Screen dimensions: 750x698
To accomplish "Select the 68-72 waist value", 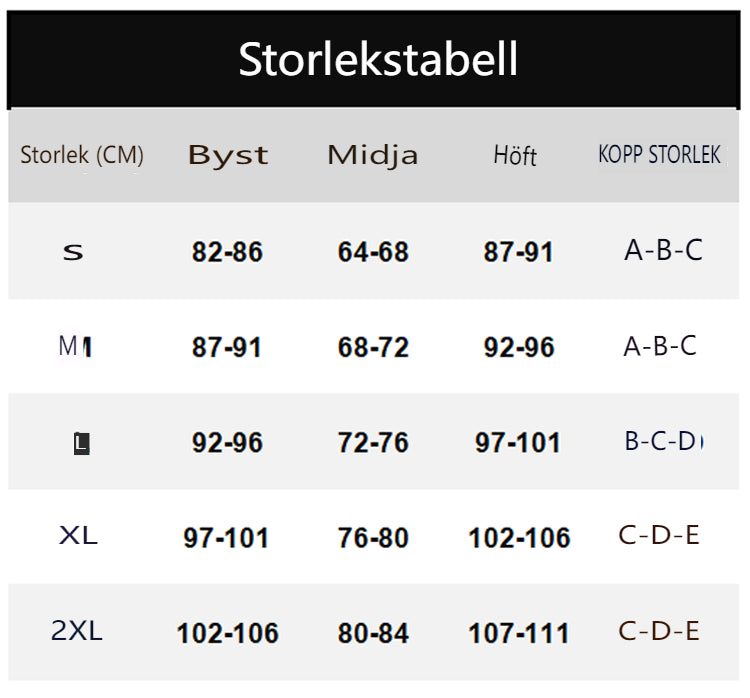I will 373,348.
